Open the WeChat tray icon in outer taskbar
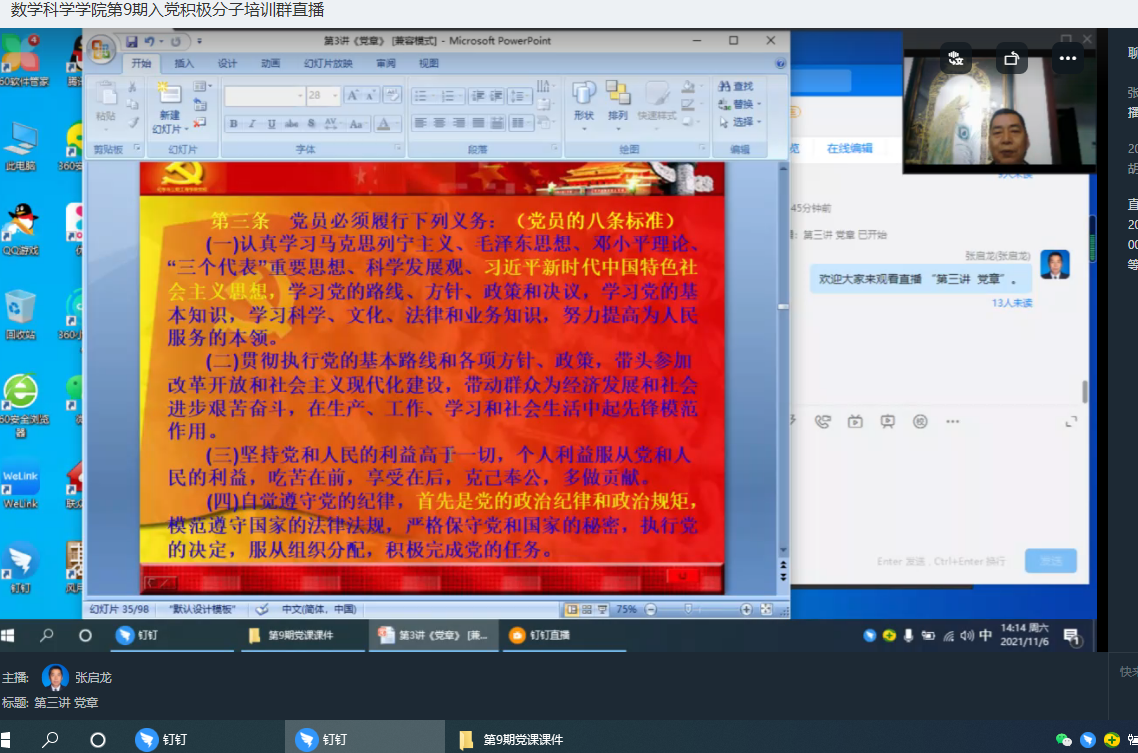 tap(1063, 739)
